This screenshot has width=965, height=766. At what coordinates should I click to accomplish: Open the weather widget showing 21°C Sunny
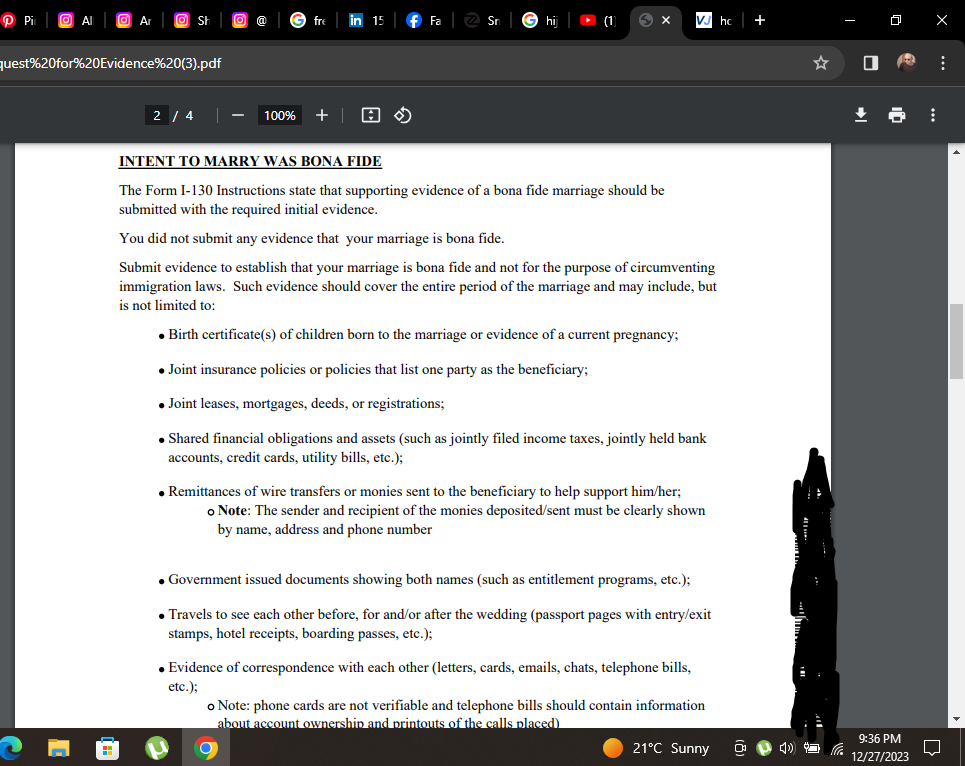(656, 748)
